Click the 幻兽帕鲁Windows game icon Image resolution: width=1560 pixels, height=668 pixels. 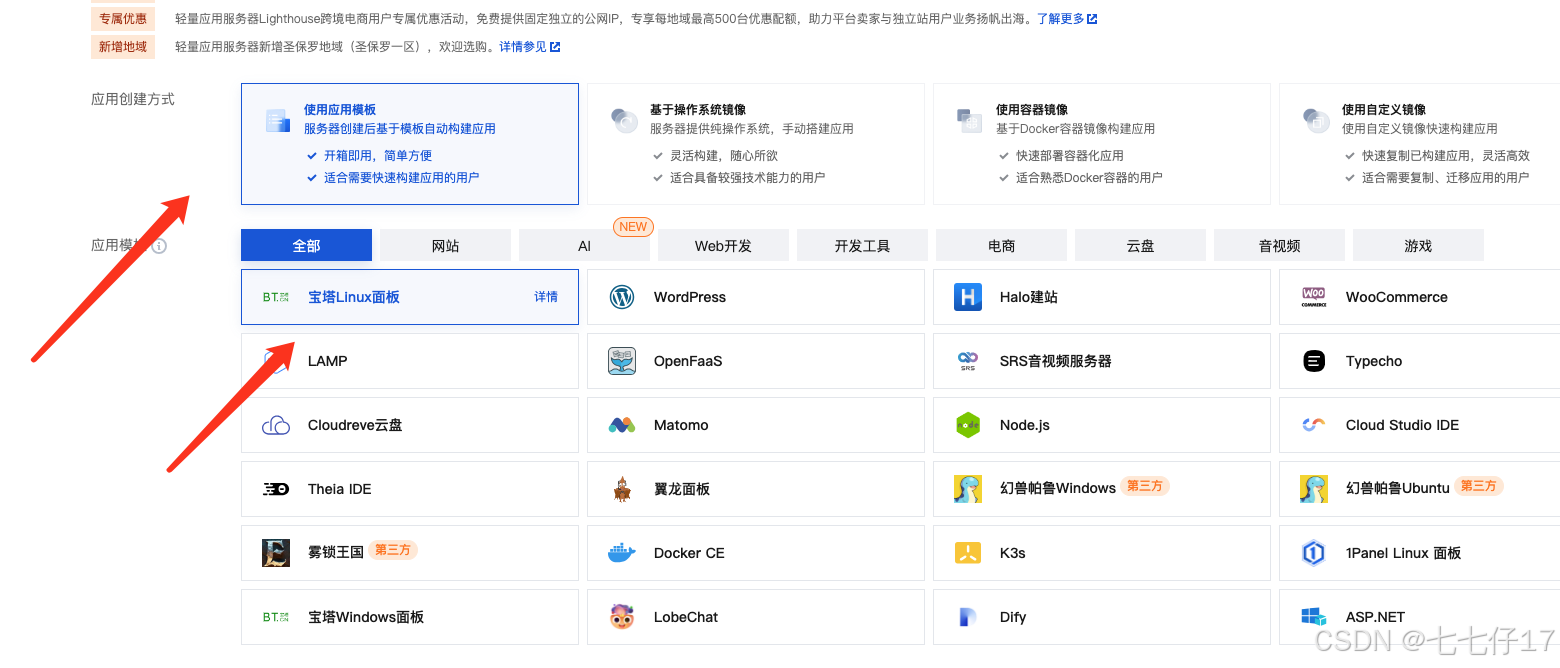tap(968, 489)
